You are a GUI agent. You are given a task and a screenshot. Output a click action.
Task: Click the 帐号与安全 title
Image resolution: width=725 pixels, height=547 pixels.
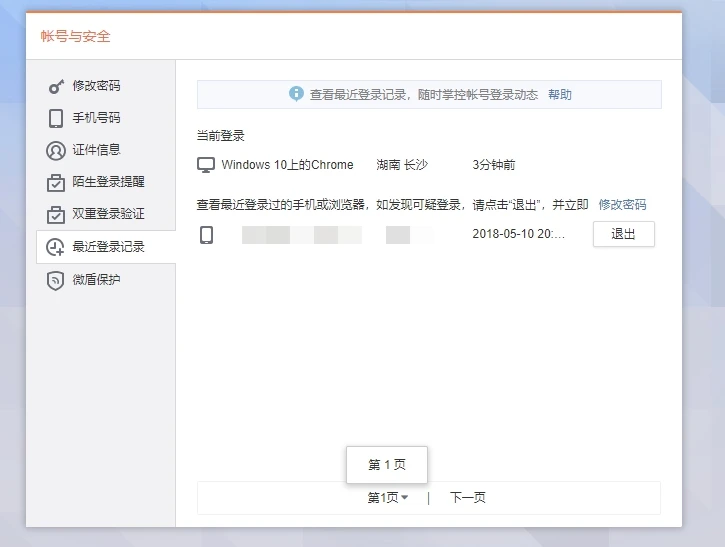75,36
